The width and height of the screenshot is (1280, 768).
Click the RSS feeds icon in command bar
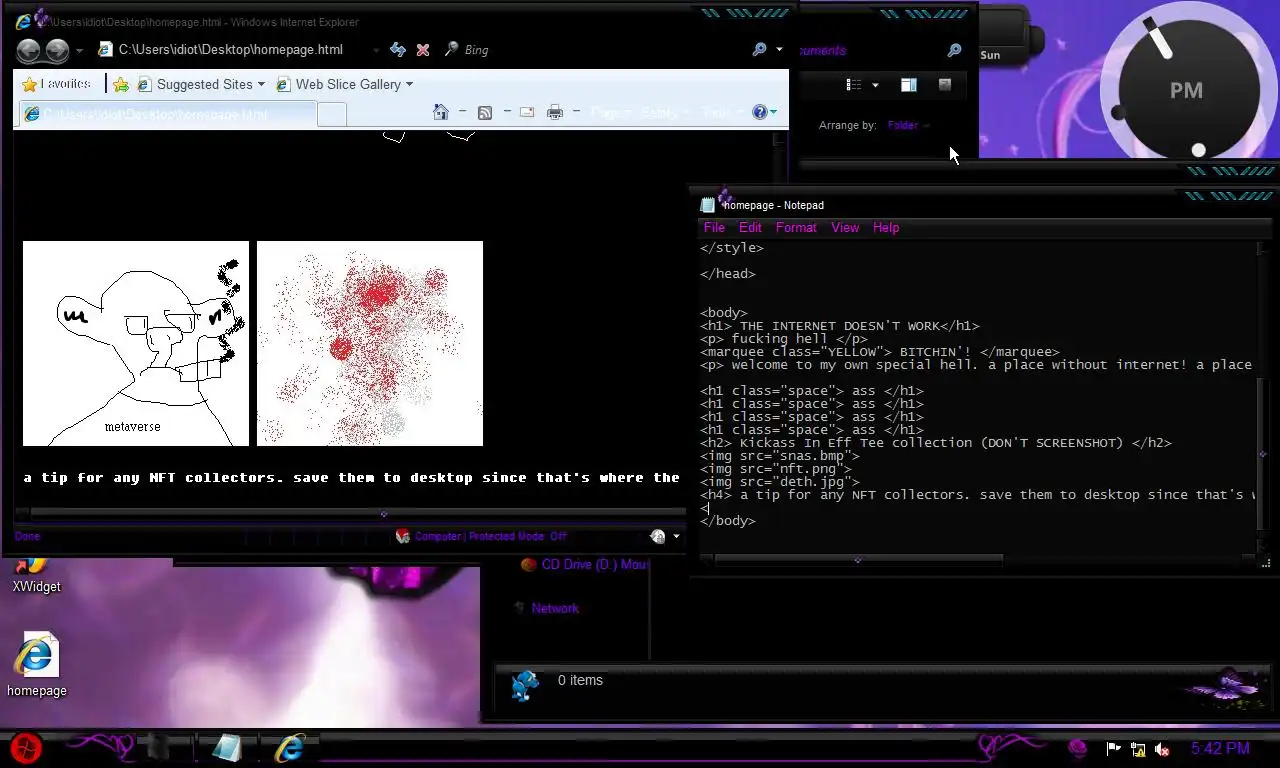click(x=485, y=112)
